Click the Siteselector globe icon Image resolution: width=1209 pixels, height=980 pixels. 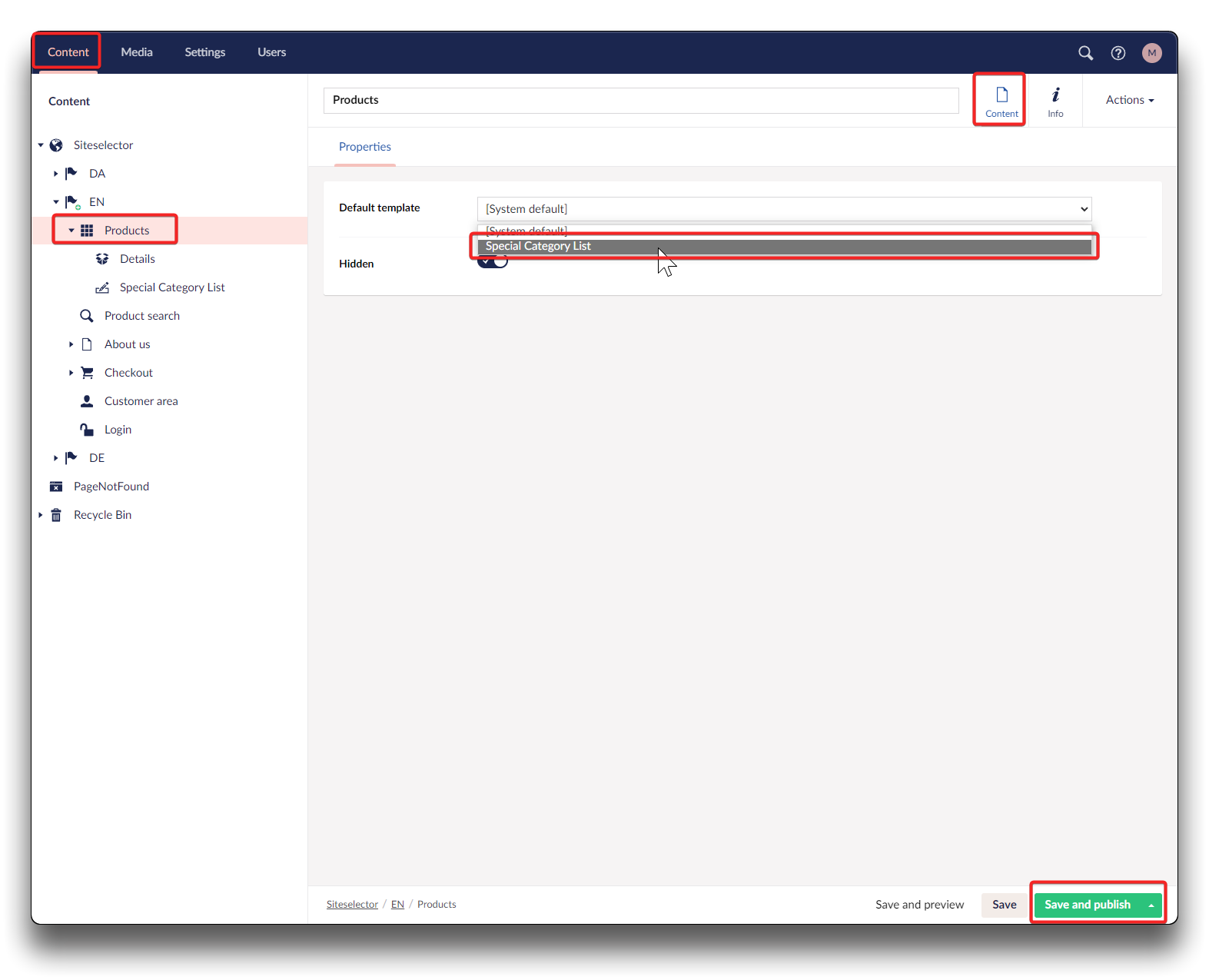tap(56, 145)
